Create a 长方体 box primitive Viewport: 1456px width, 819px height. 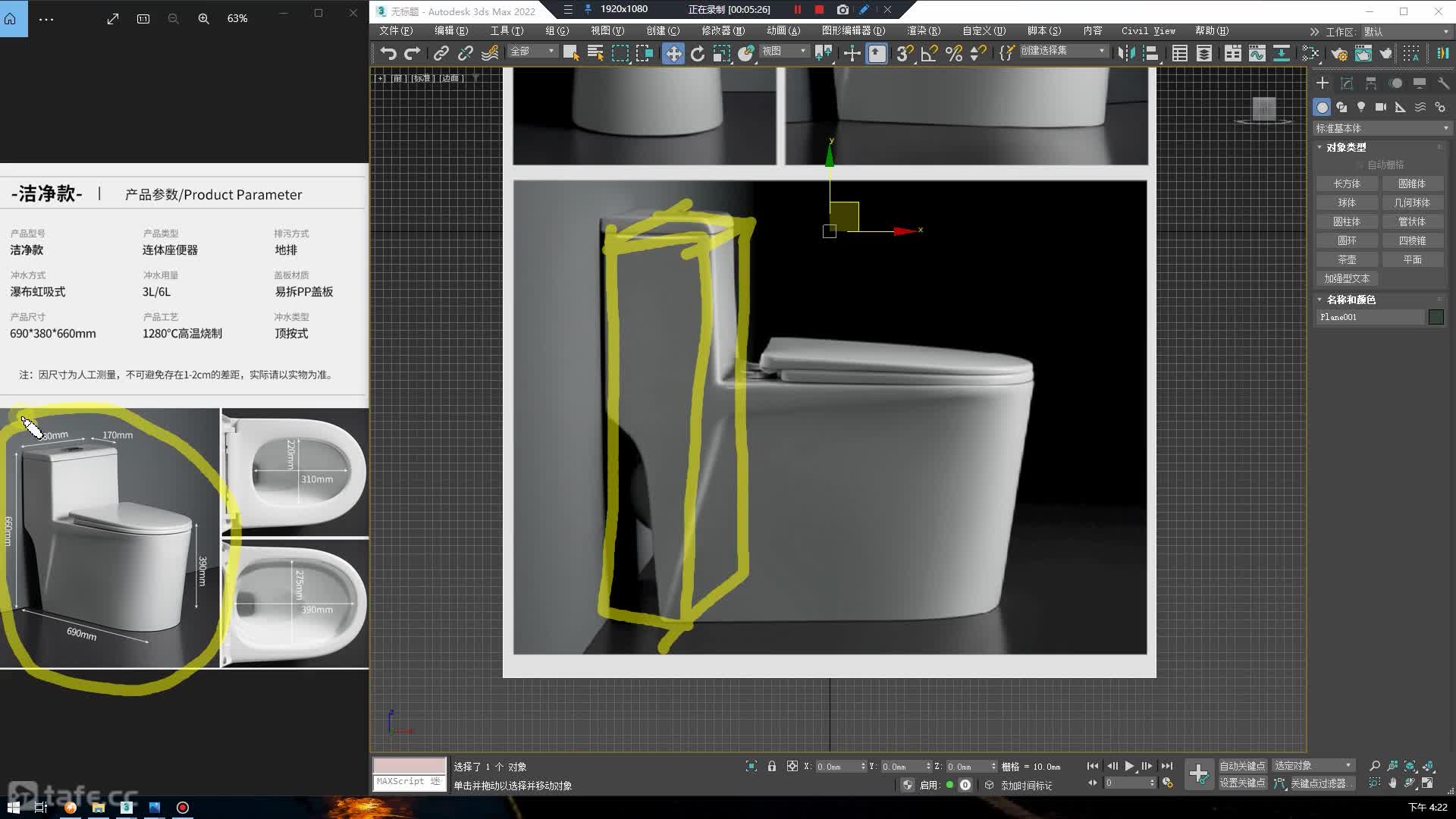1347,184
